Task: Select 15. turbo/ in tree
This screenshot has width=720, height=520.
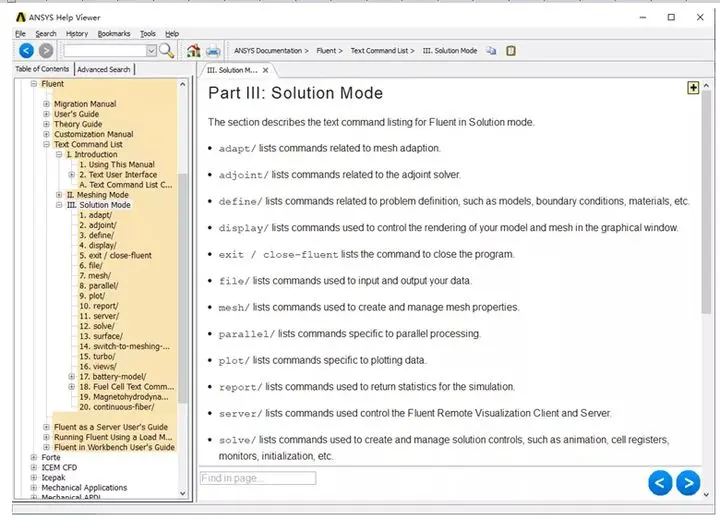Action: pos(97,356)
